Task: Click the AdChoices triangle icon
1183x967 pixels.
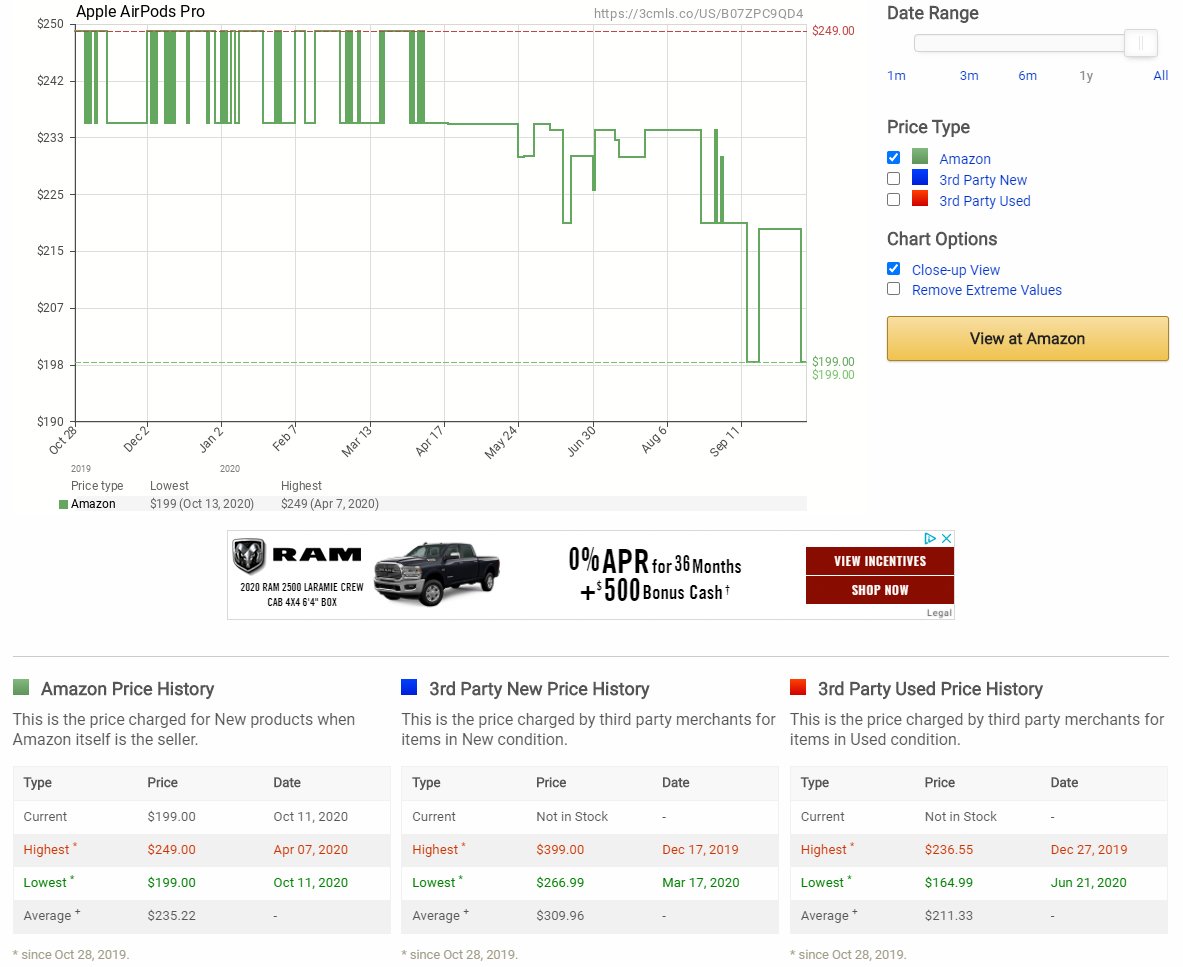Action: coord(930,538)
